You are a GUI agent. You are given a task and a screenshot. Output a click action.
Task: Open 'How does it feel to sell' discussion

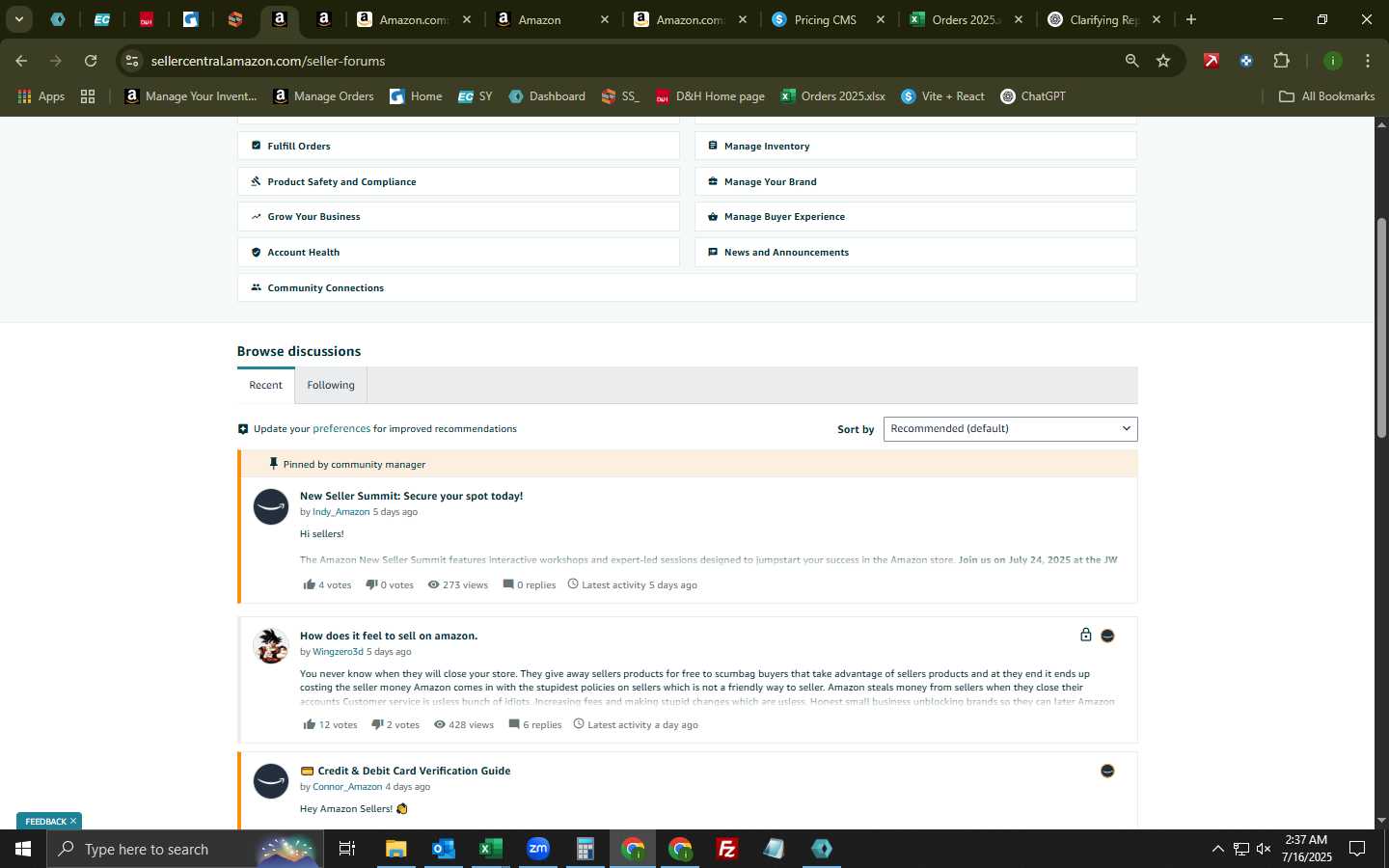click(389, 636)
